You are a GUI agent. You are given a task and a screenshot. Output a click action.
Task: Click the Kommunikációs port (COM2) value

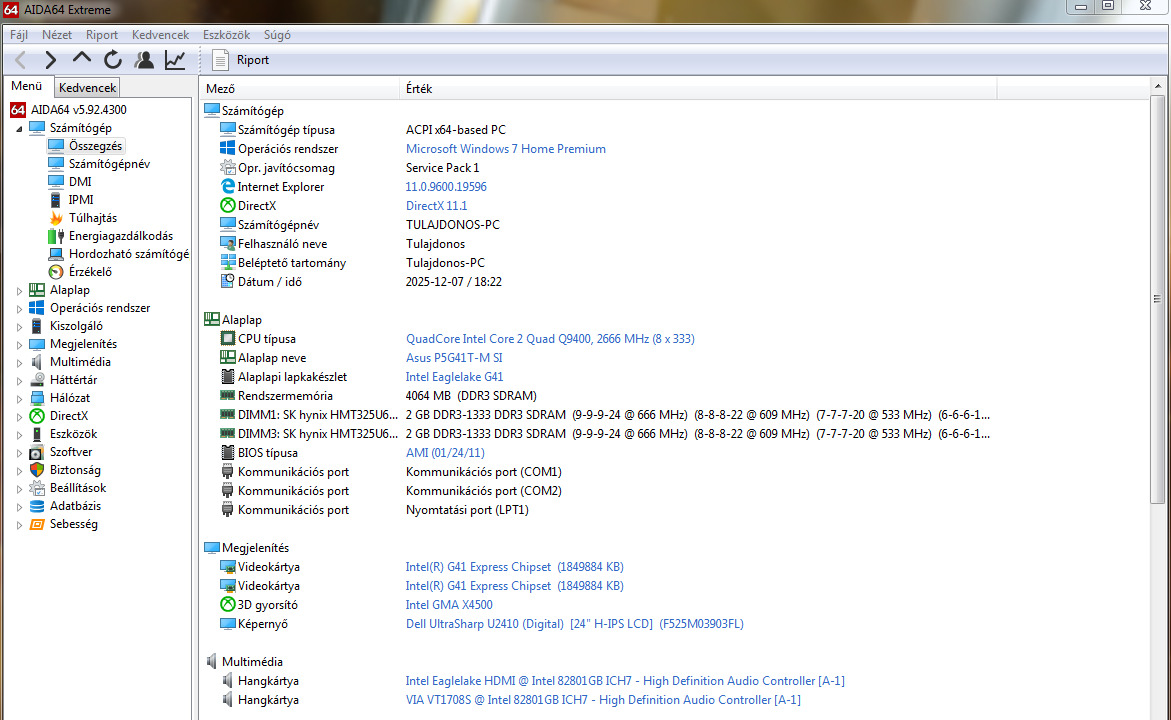483,491
